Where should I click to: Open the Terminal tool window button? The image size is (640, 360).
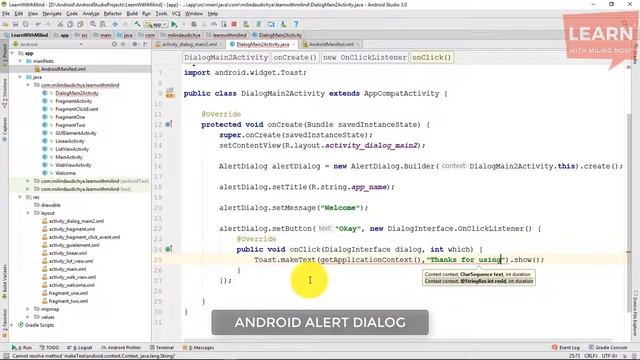point(162,347)
